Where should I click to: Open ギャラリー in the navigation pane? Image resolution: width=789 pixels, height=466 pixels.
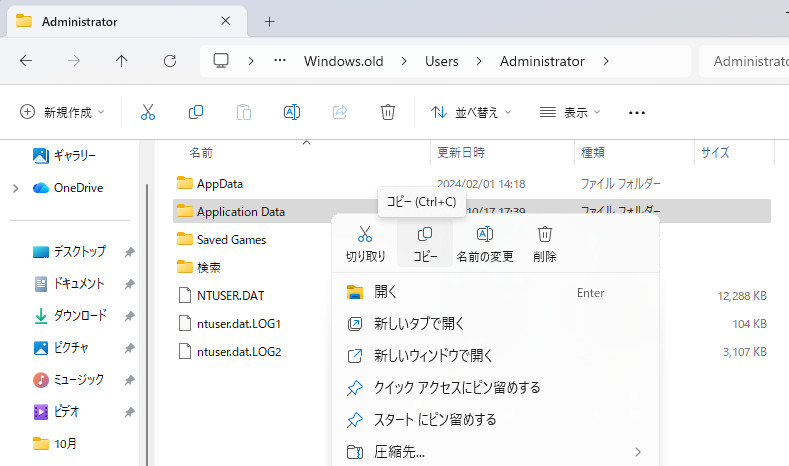tap(64, 156)
